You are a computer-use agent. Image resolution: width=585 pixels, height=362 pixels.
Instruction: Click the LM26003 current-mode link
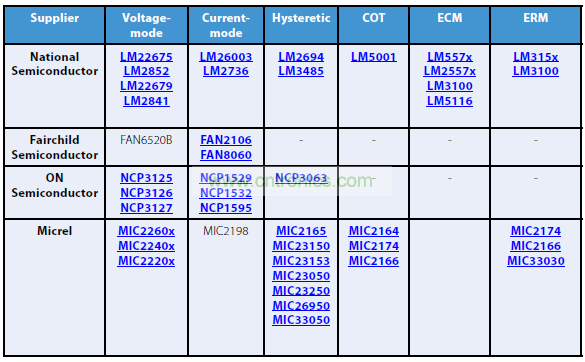pyautogui.click(x=226, y=57)
